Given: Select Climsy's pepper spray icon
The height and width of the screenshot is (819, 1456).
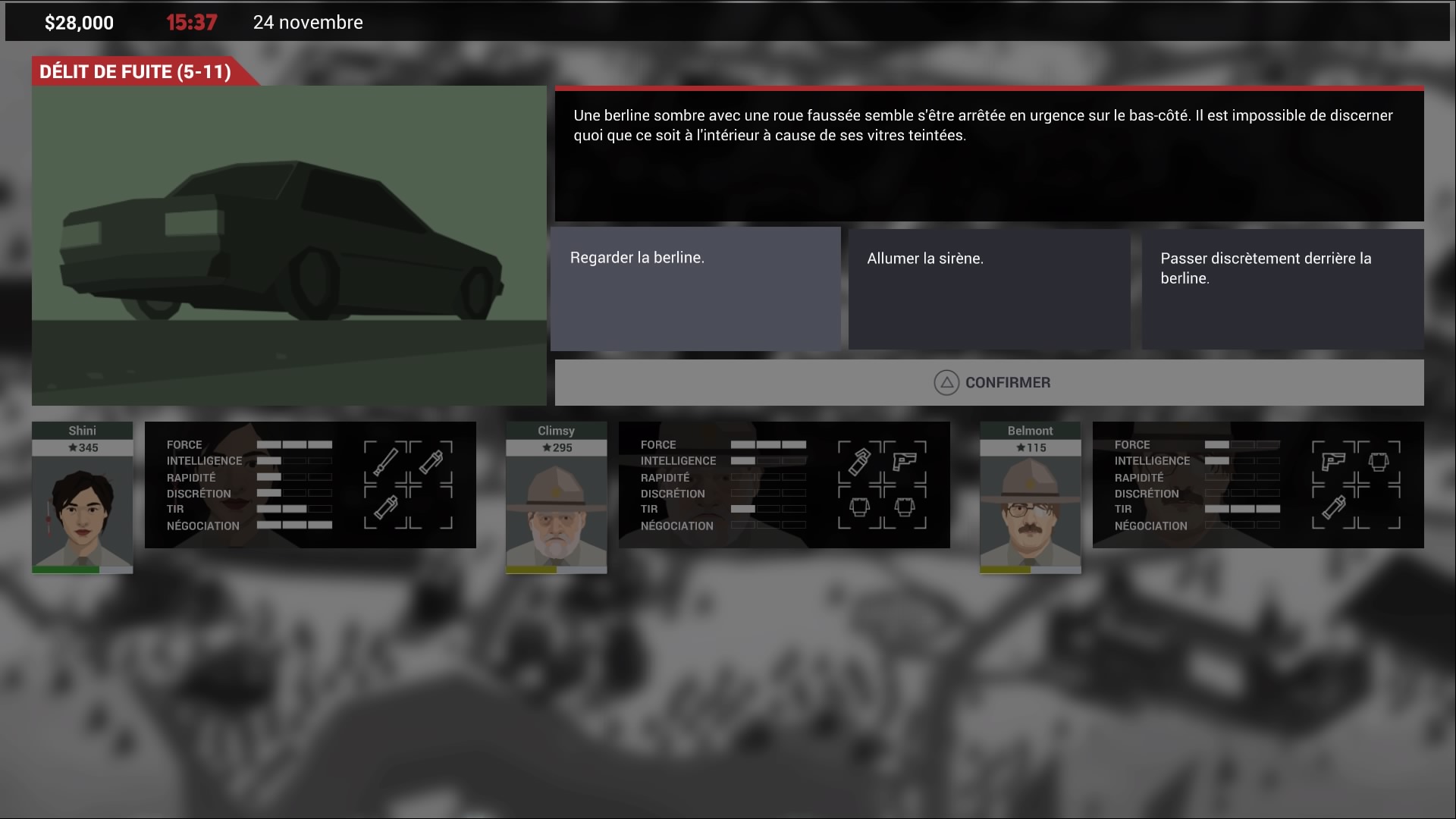Looking at the screenshot, I should (859, 461).
